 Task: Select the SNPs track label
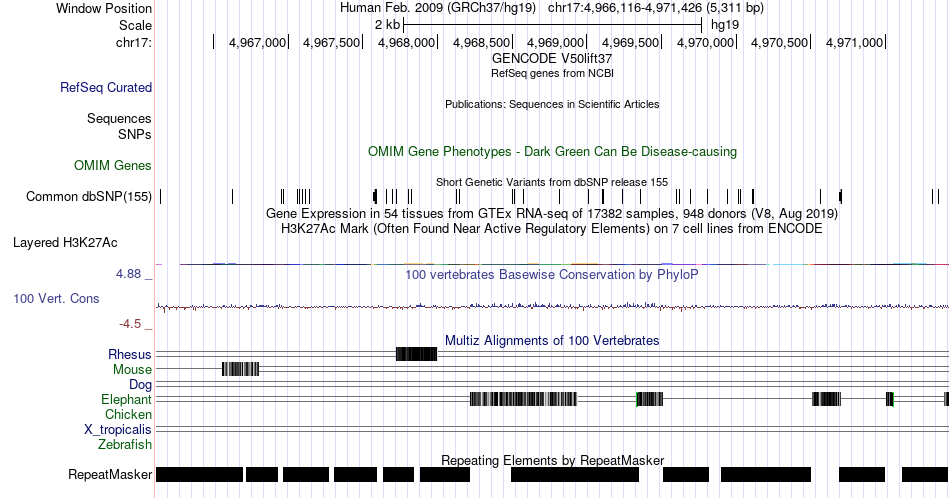pos(135,134)
